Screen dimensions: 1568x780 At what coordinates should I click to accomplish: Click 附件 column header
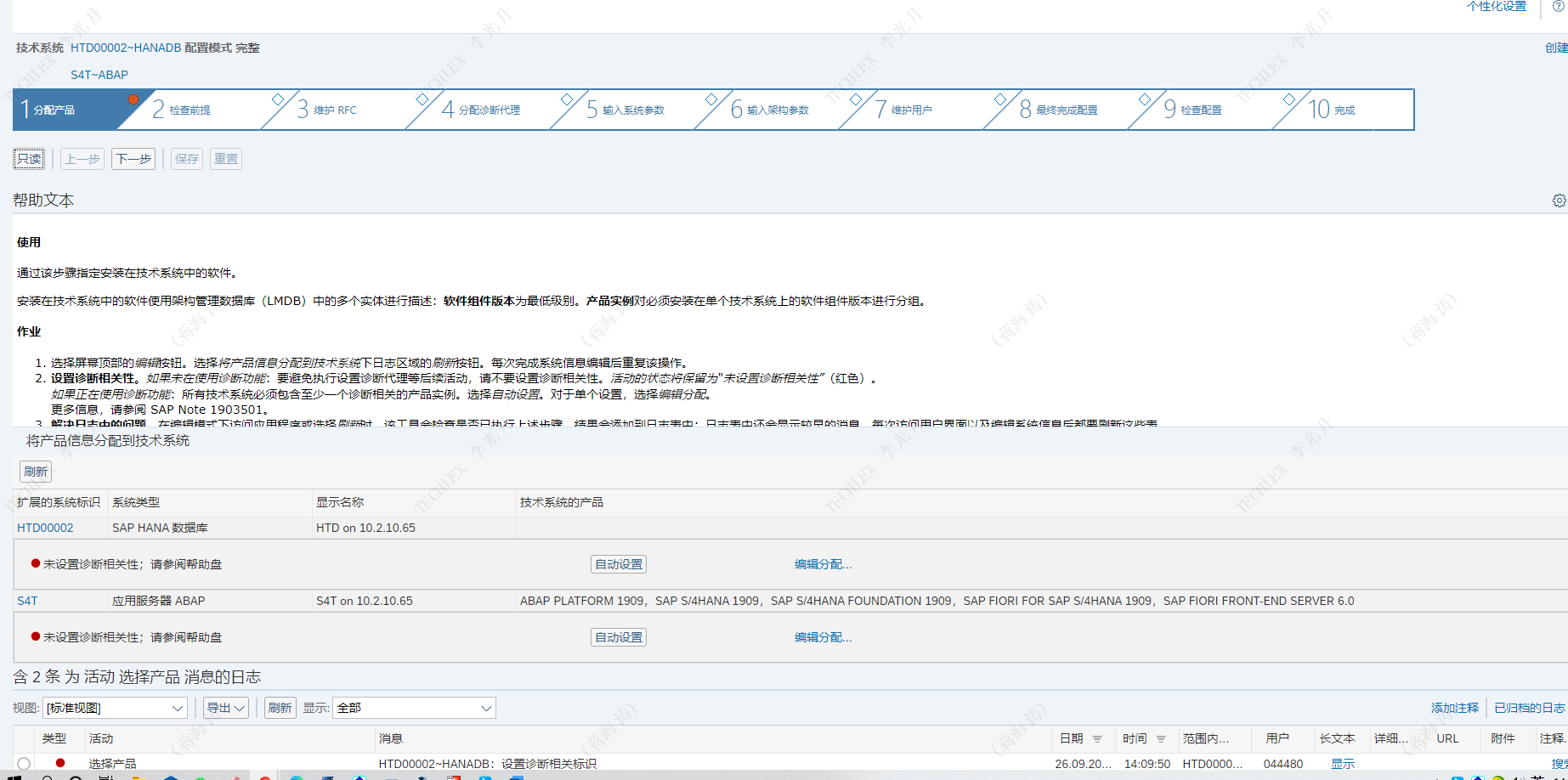click(x=1503, y=738)
